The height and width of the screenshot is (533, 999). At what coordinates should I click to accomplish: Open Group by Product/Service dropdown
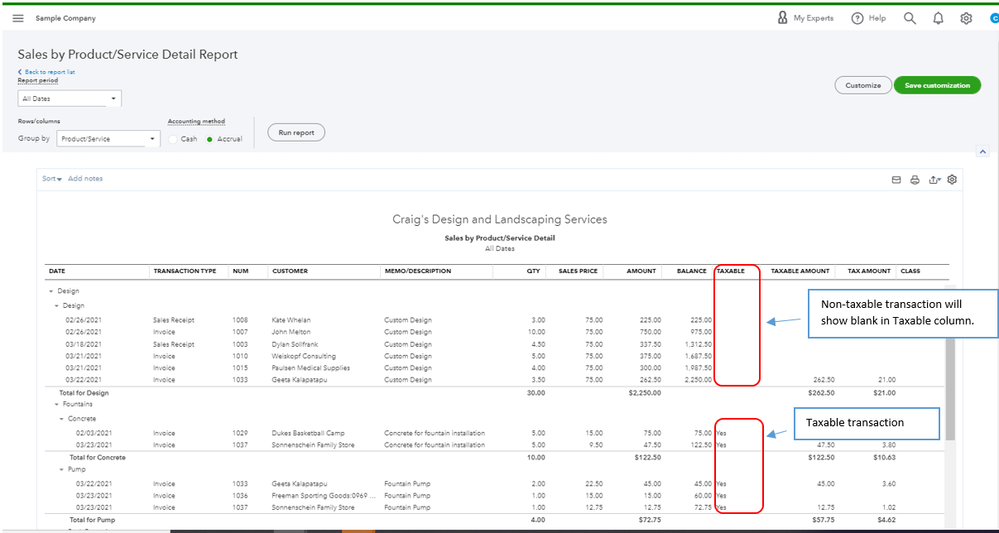click(108, 139)
